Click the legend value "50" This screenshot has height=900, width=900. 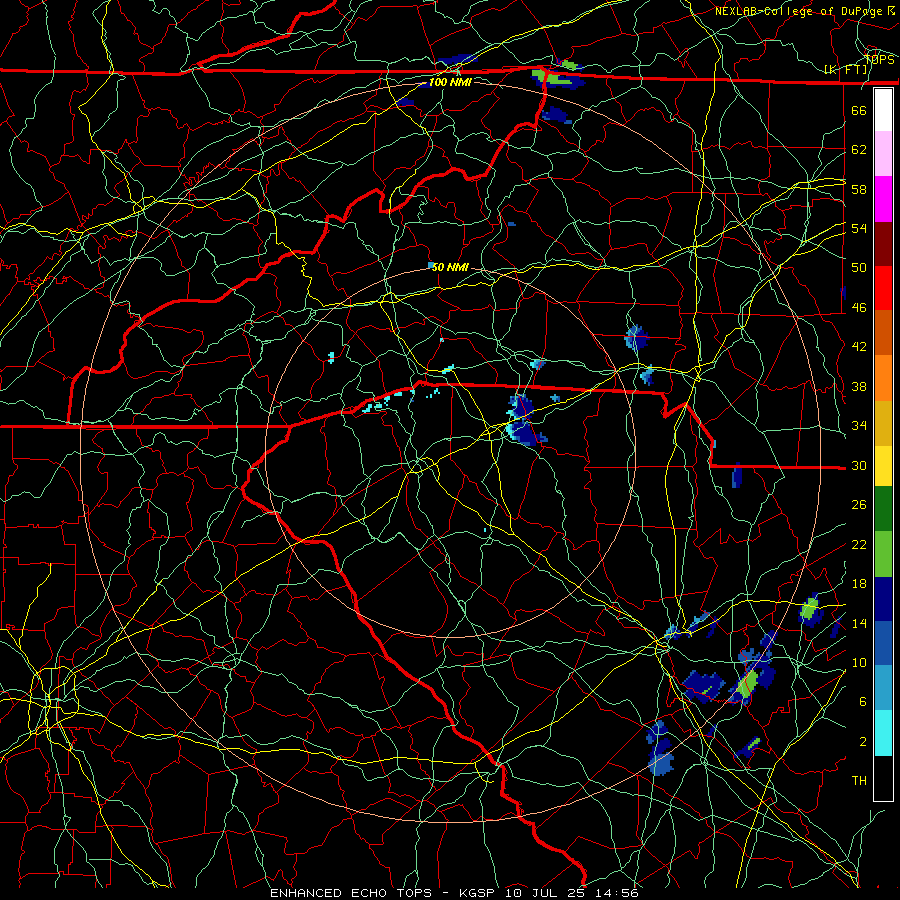click(859, 267)
